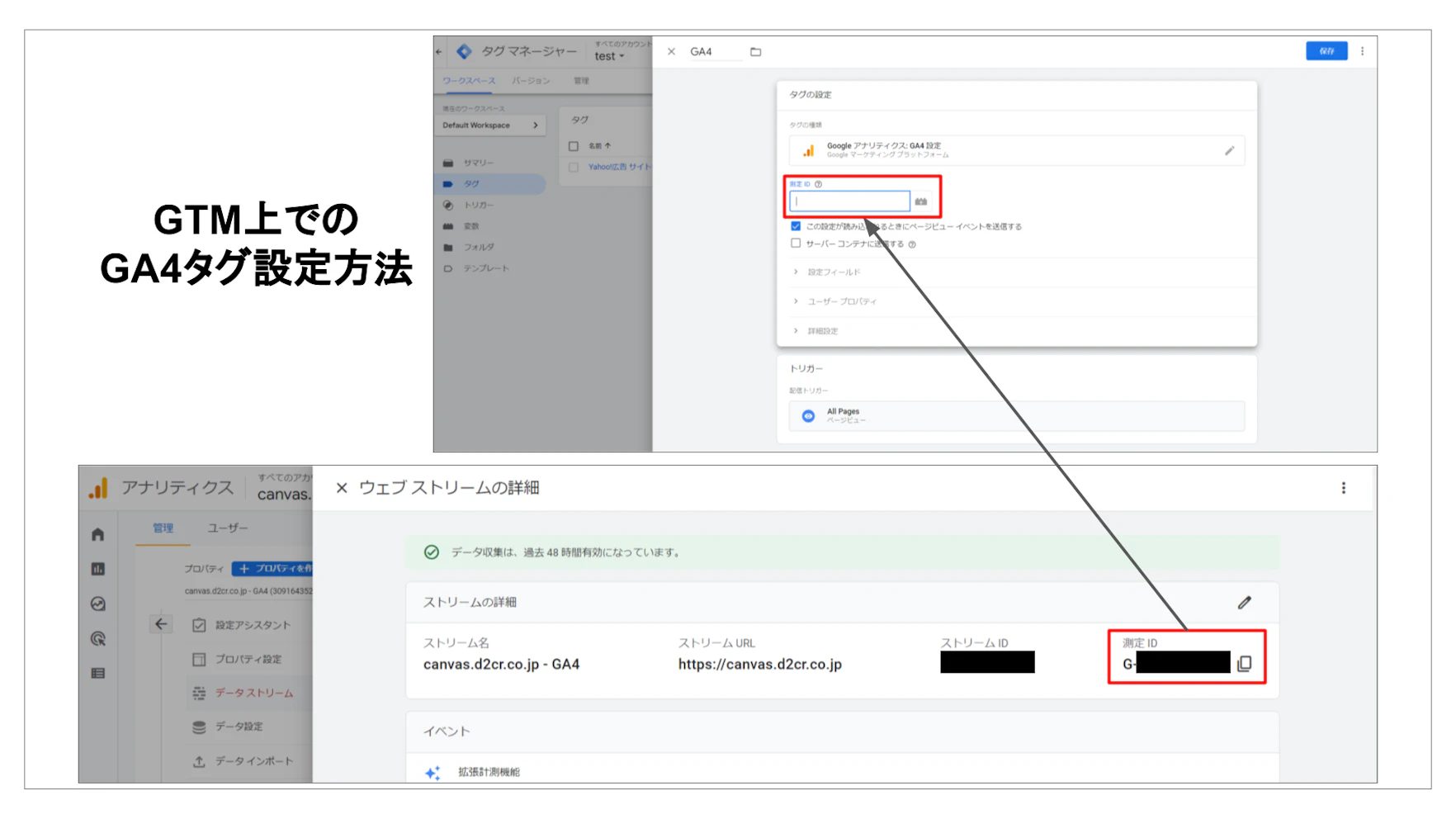Click the blue 保存 button

point(1326,51)
